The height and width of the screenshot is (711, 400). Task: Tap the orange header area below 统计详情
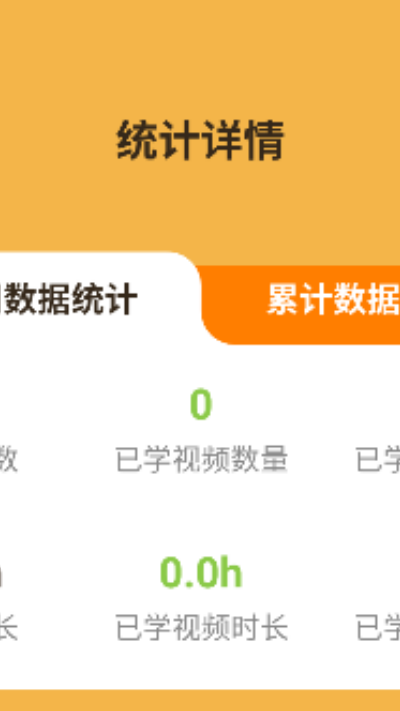point(200,209)
